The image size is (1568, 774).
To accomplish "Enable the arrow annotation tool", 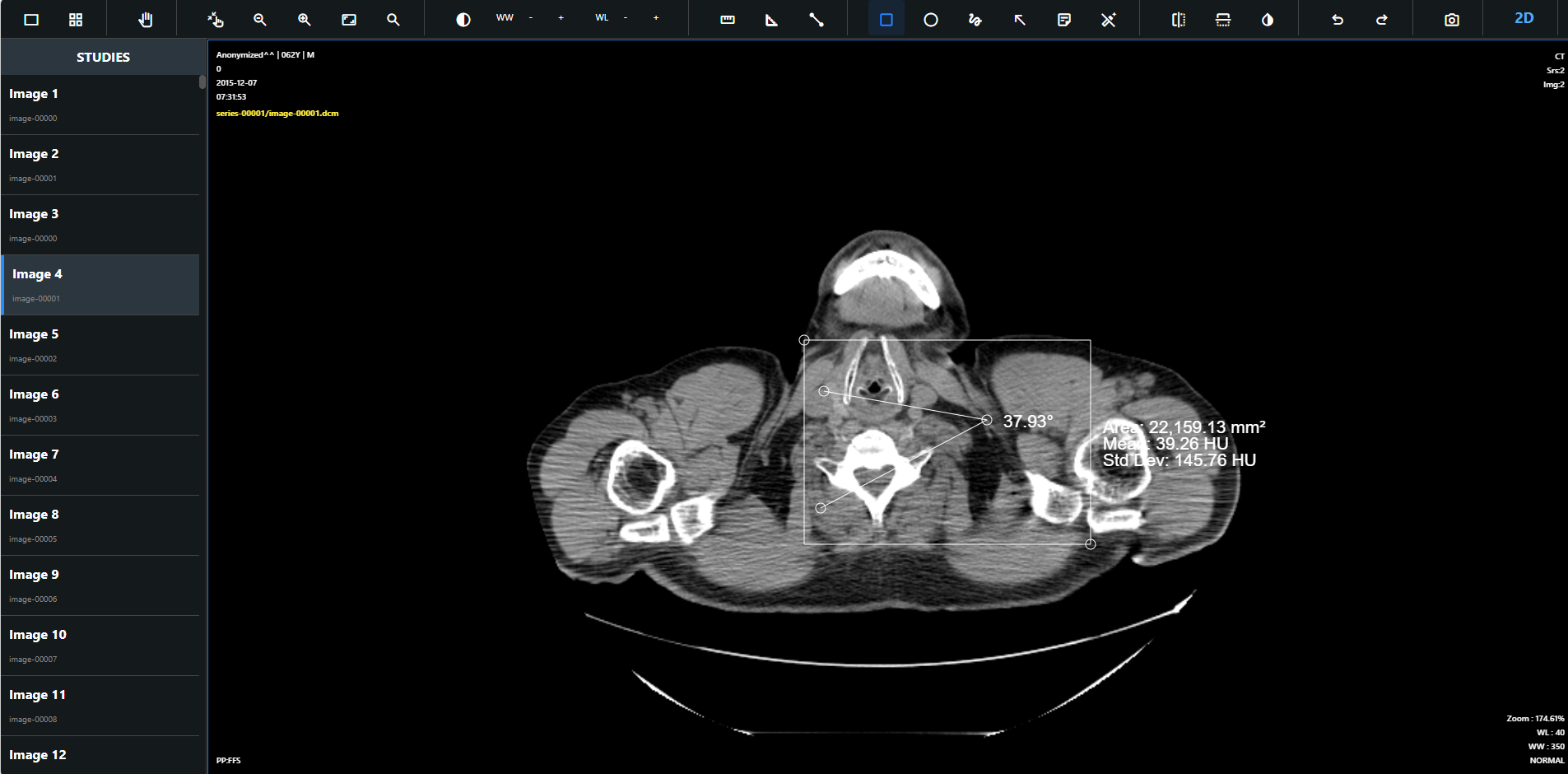I will 1020,19.
